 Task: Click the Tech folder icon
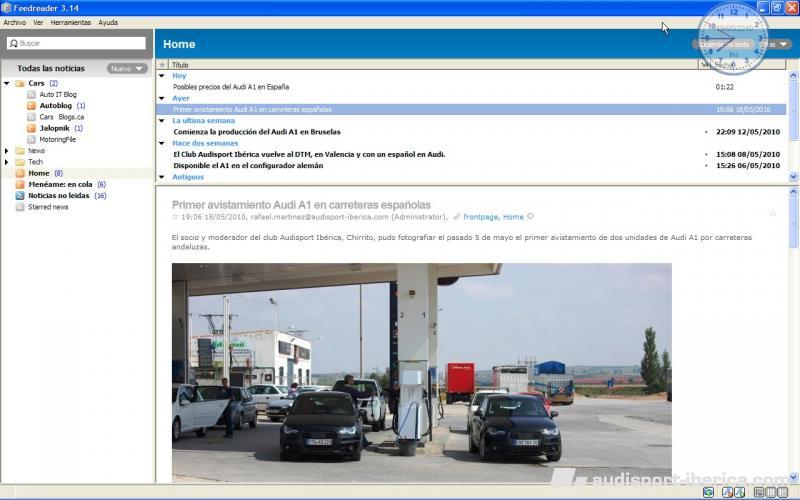click(x=20, y=162)
